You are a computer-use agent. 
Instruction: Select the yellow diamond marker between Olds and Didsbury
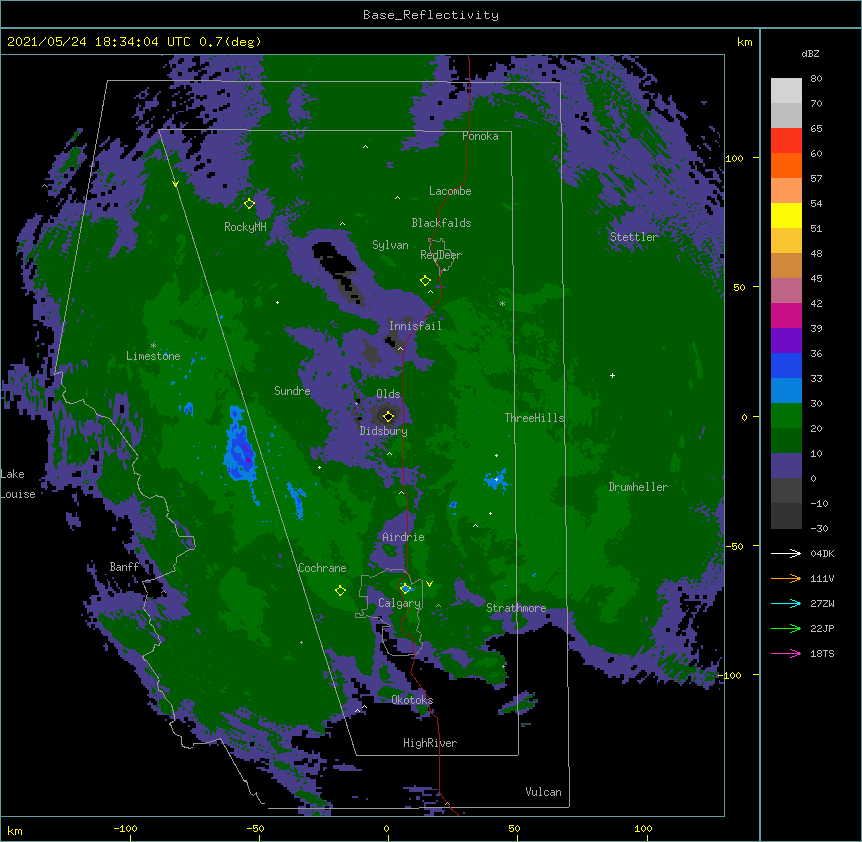(388, 416)
